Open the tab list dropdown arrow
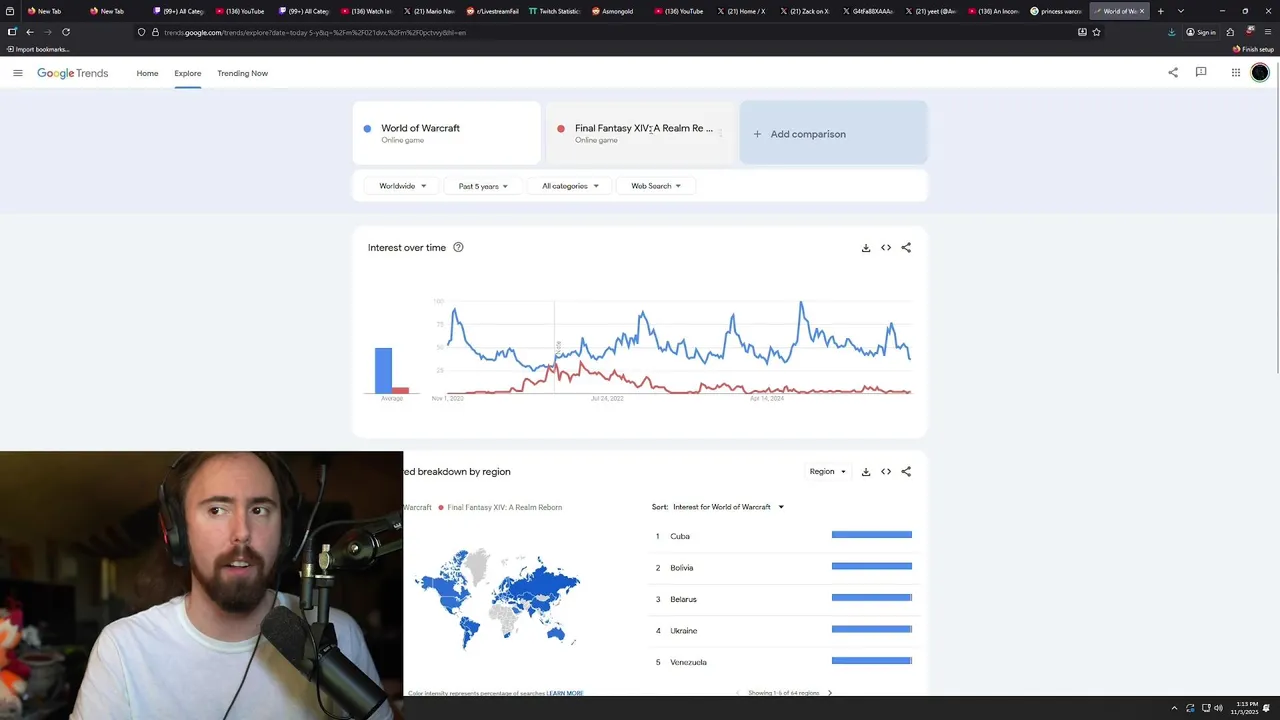Image resolution: width=1280 pixels, height=720 pixels. point(1181,11)
